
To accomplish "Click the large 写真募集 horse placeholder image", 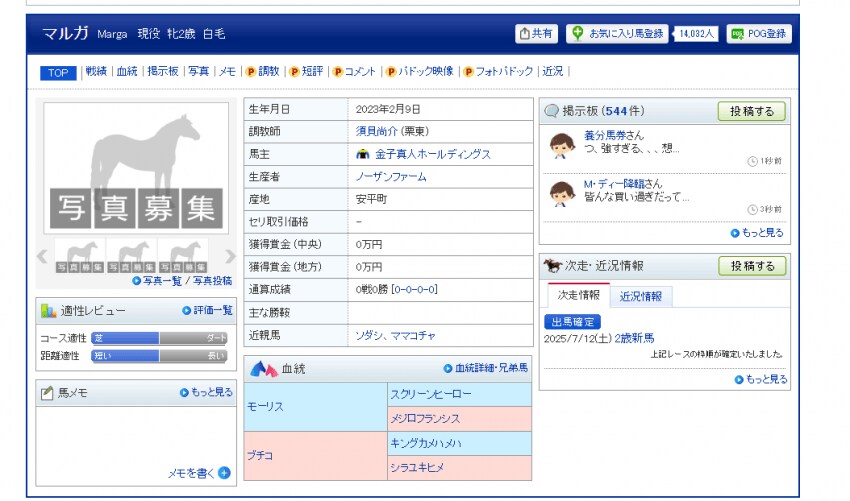I will pos(136,168).
